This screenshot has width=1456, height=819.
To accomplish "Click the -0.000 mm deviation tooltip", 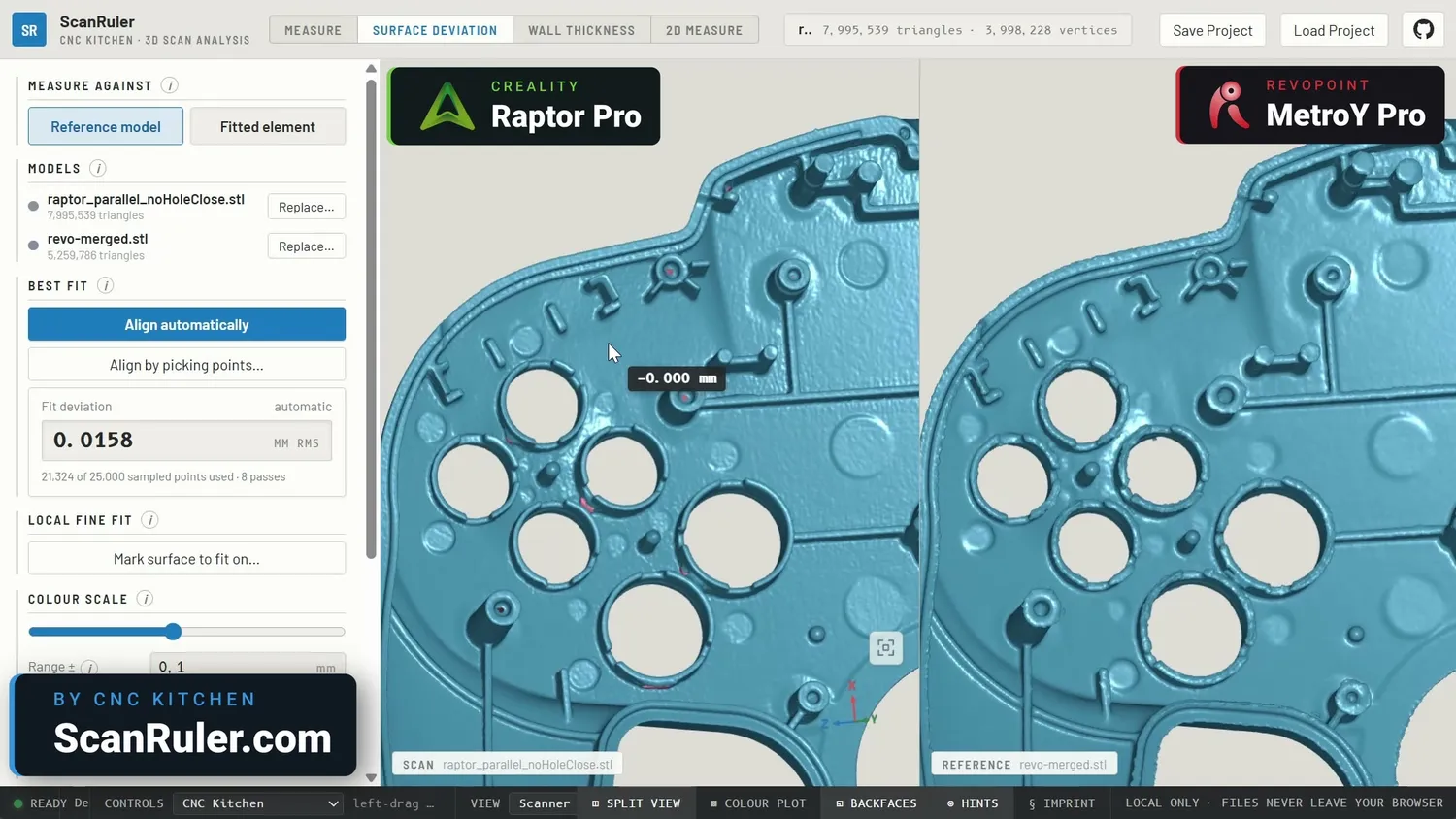I will tap(677, 378).
